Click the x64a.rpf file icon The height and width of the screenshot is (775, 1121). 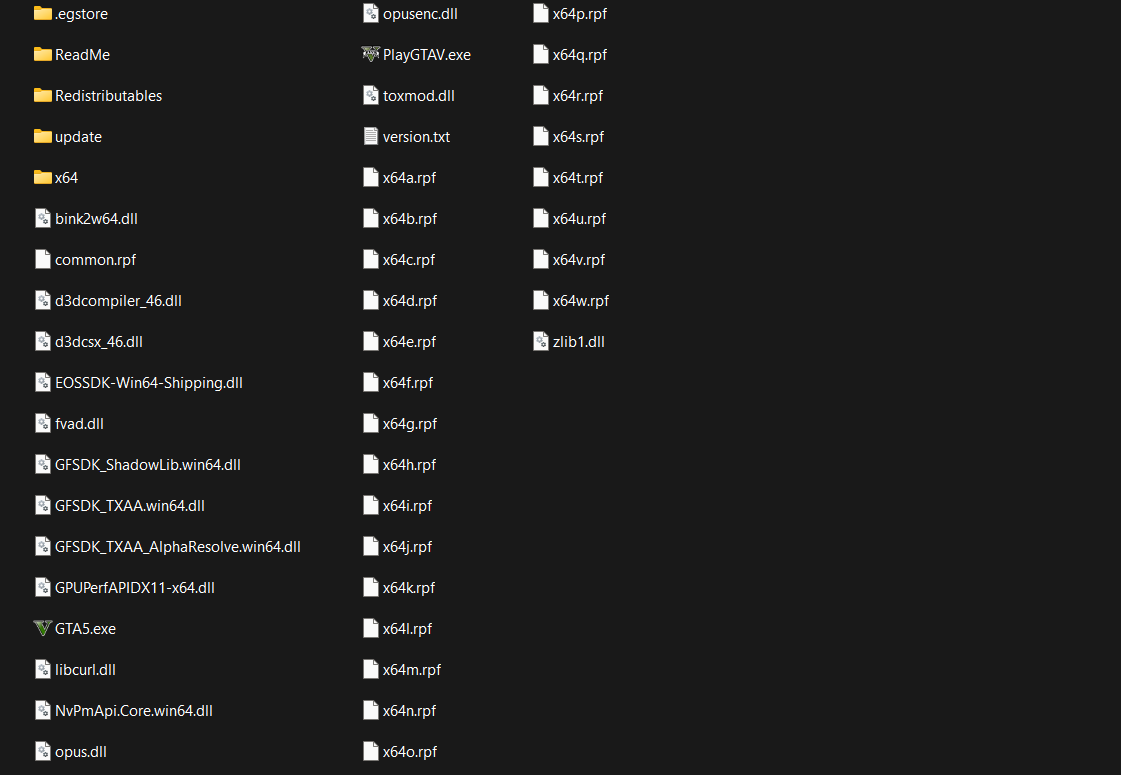pos(370,177)
